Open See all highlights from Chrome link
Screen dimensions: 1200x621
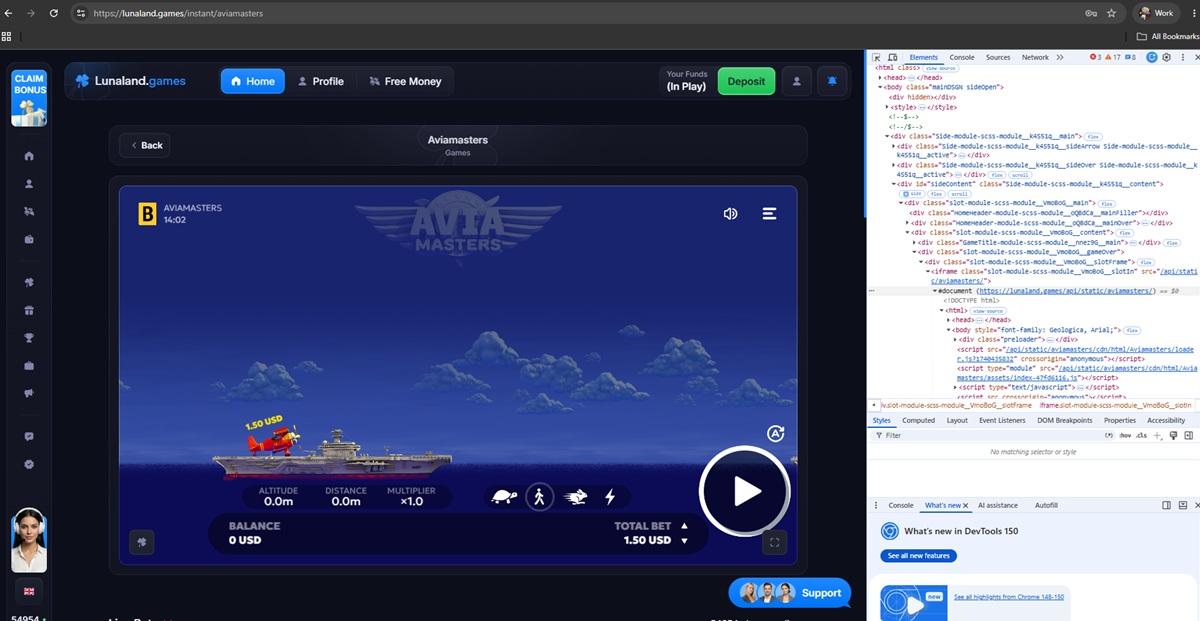point(1008,597)
